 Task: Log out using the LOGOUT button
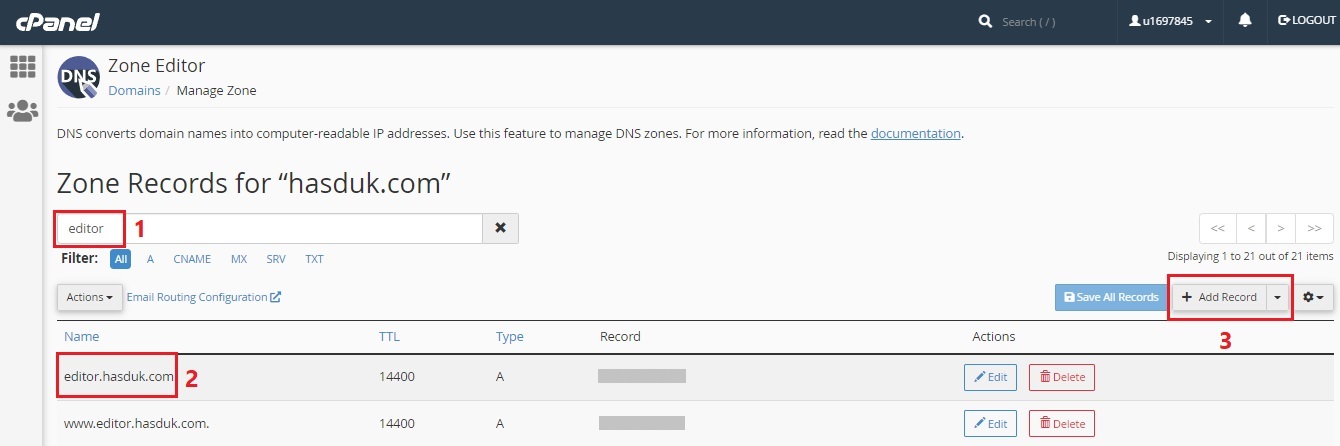click(1307, 21)
